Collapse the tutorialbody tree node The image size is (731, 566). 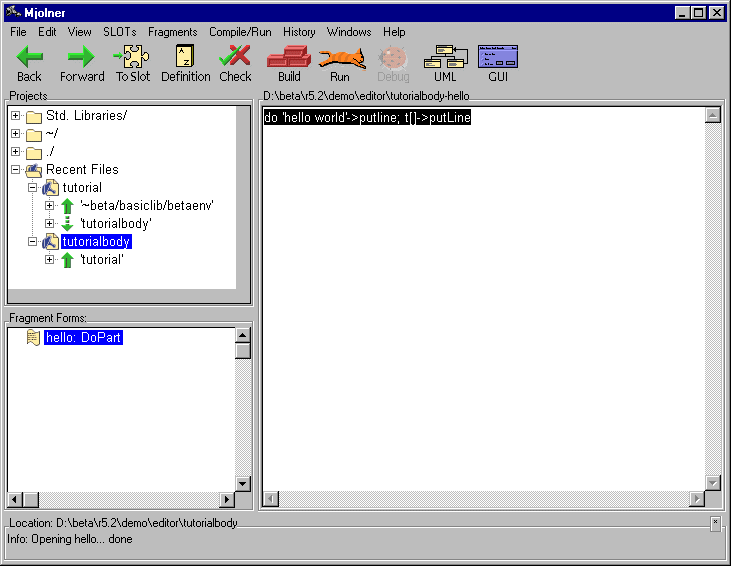pos(33,242)
